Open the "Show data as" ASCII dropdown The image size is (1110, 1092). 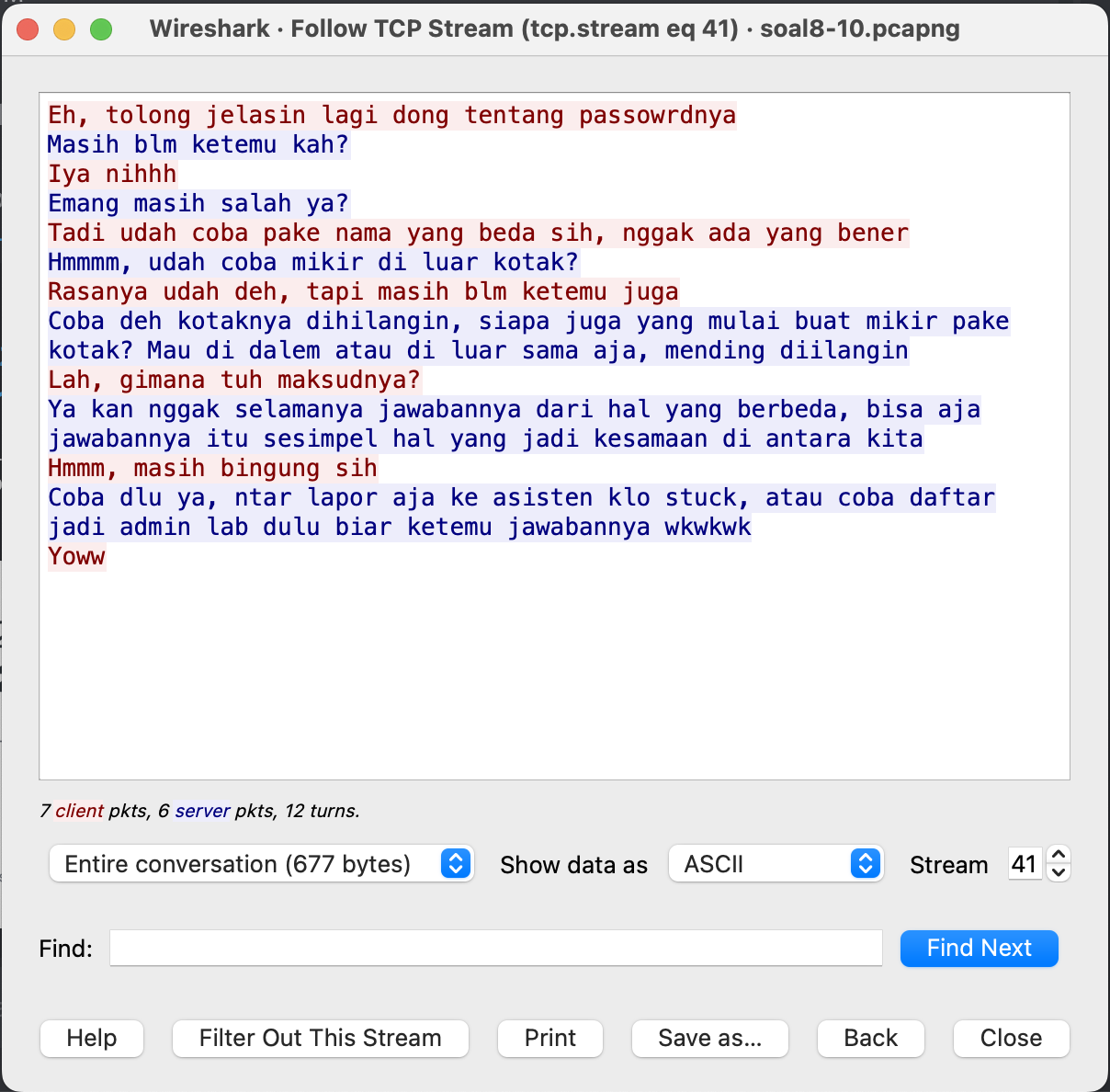(x=775, y=864)
